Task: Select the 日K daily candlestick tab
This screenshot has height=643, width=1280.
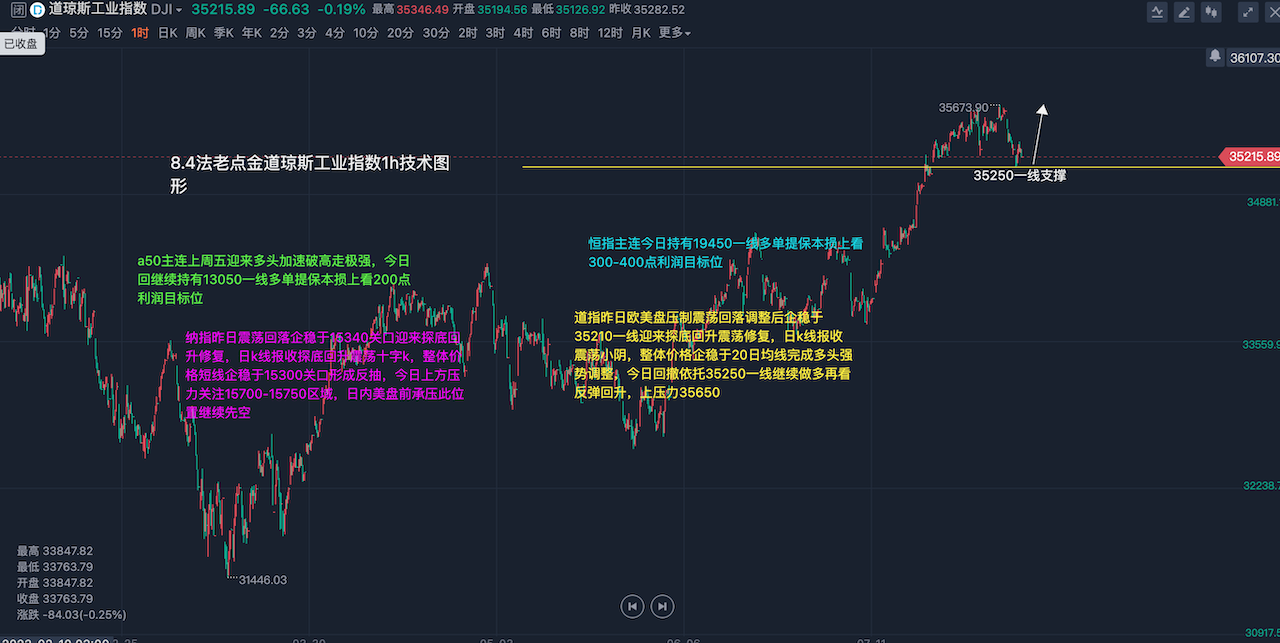Action: pyautogui.click(x=168, y=32)
